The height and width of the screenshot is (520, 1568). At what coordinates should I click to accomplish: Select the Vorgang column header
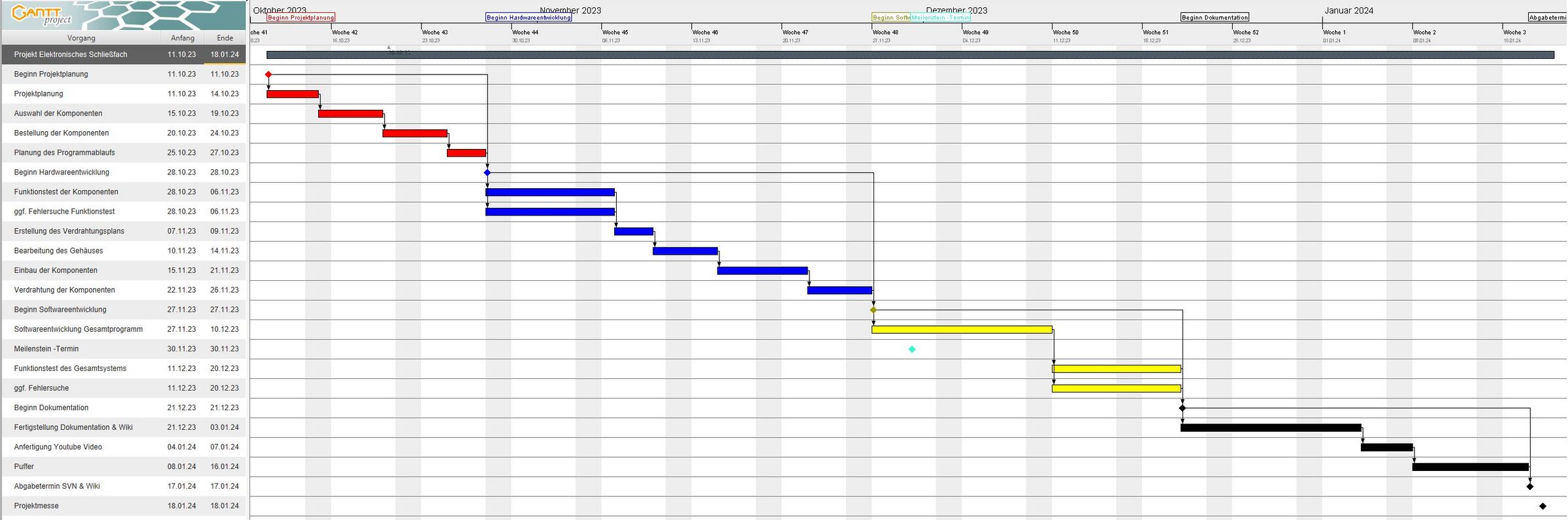[81, 38]
